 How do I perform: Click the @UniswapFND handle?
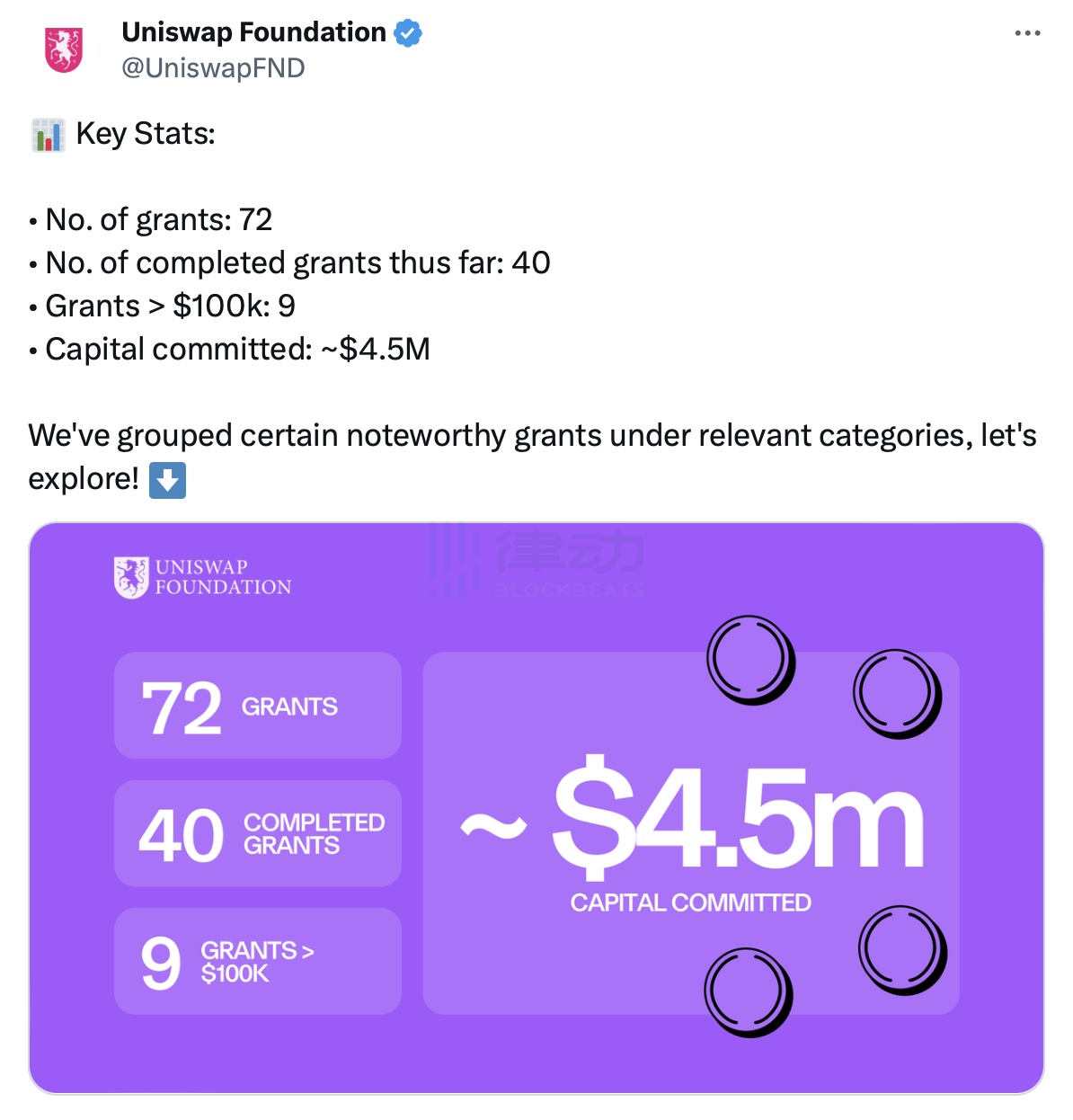click(x=213, y=68)
